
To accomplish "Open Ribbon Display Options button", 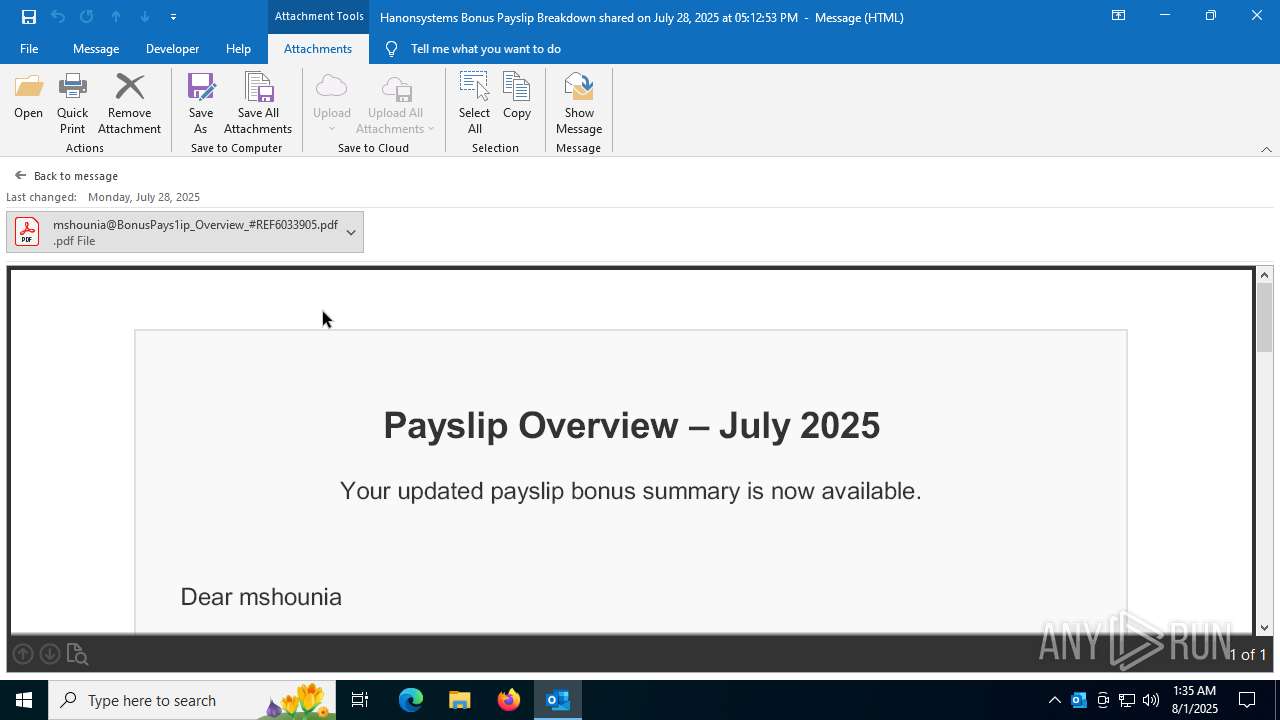I will tap(1118, 16).
